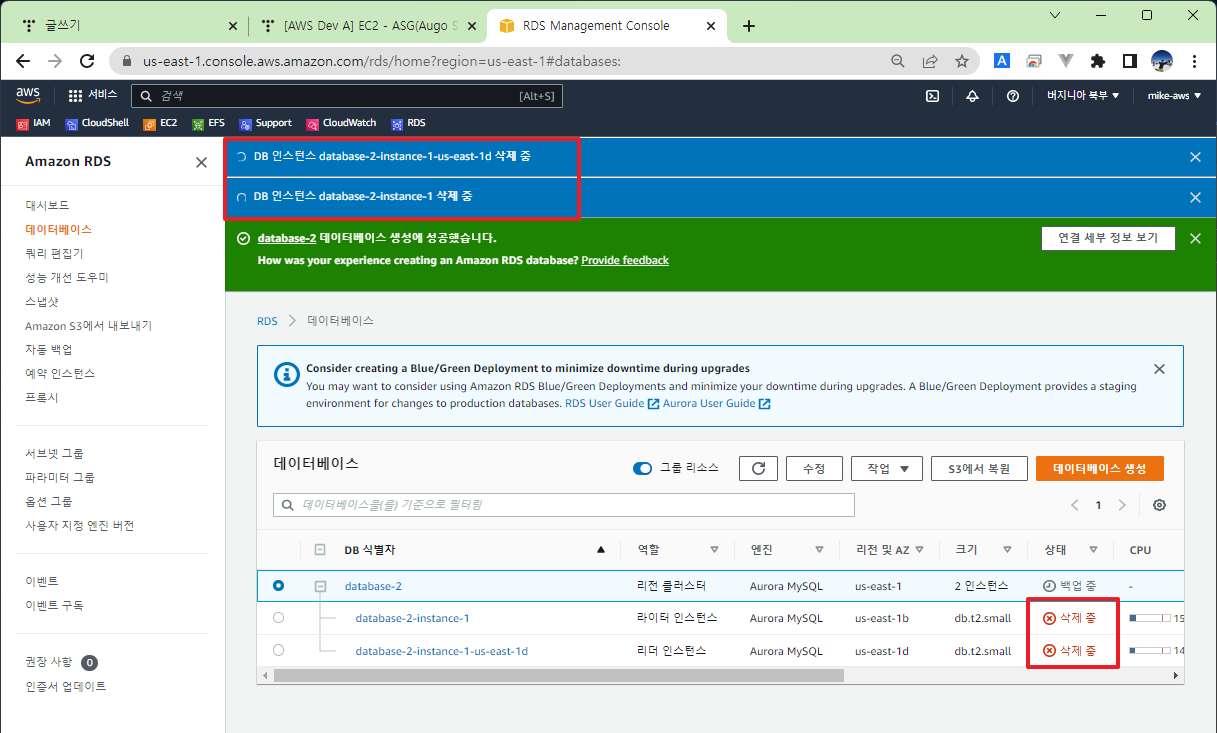Open the region selector 버지니아 북부
The height and width of the screenshot is (733, 1217).
click(x=1083, y=96)
